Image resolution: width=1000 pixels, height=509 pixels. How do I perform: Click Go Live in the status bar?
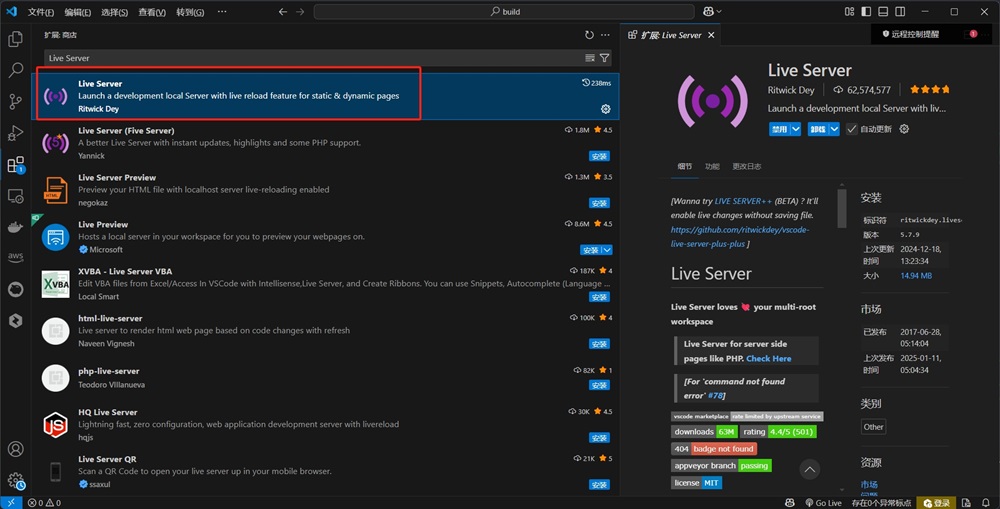click(823, 502)
